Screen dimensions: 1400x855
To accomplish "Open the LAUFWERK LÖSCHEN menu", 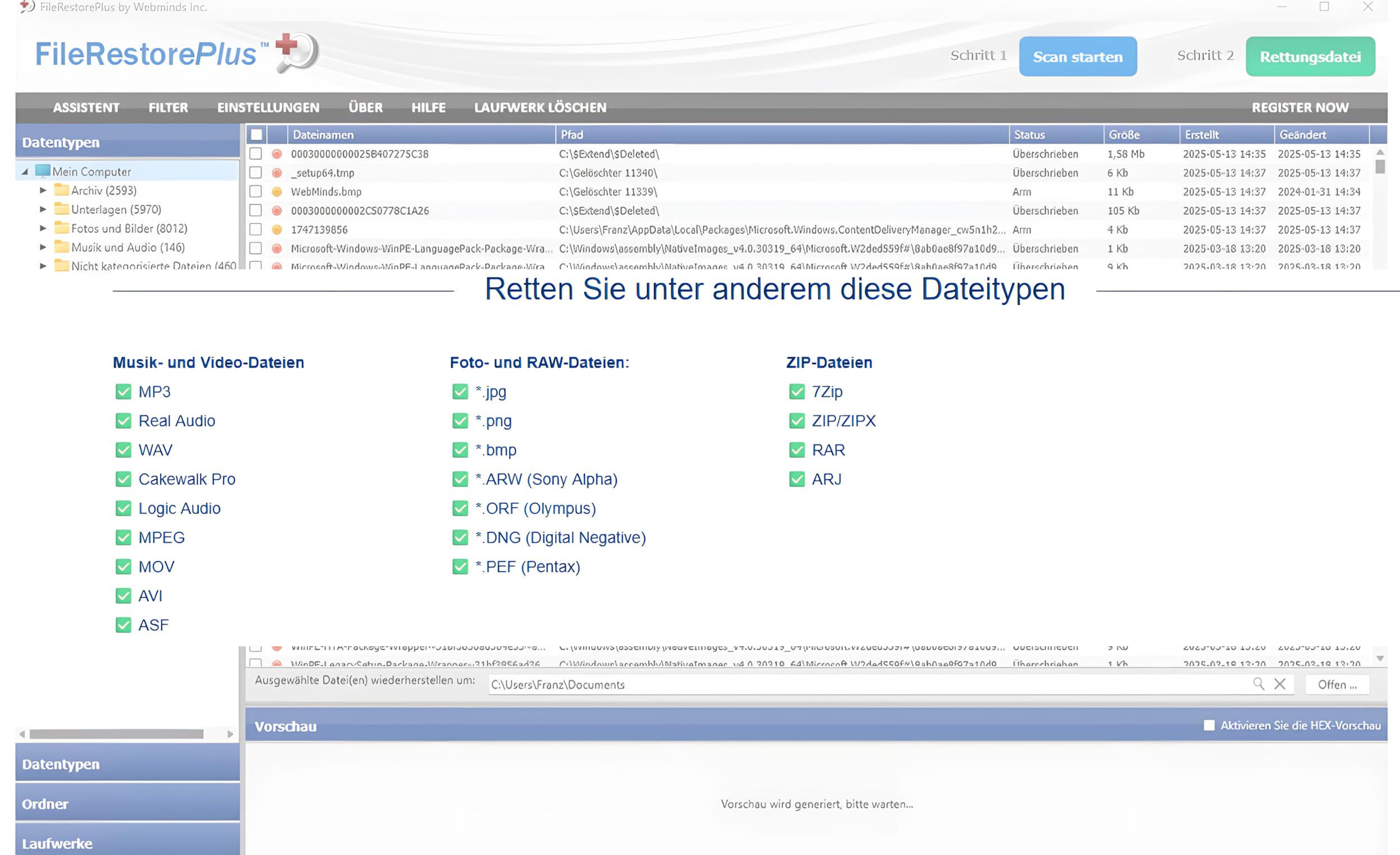I will coord(541,107).
